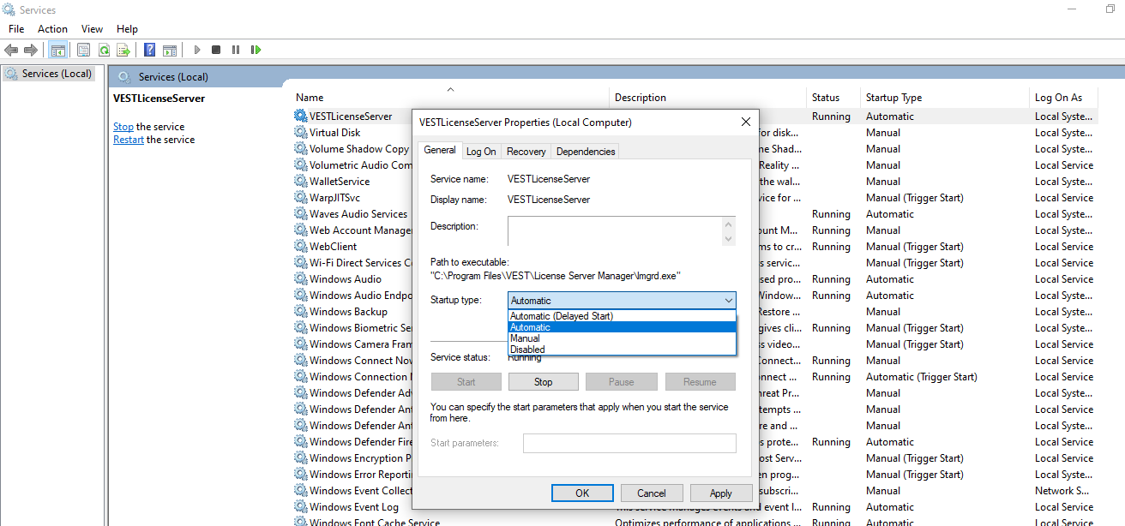
Task: Close the VESTLicenseServer Properties dialog
Action: (x=745, y=122)
